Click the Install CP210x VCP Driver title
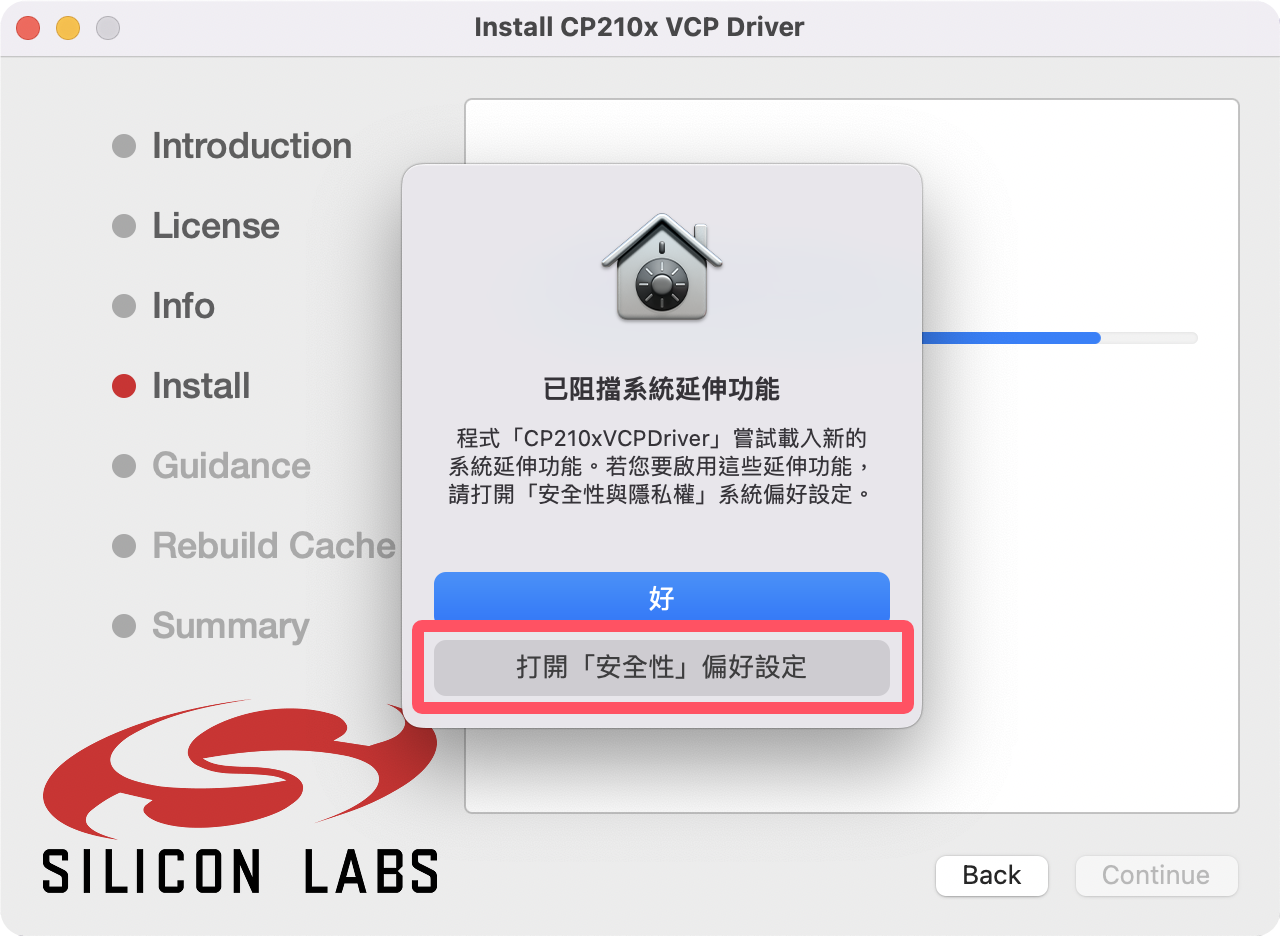This screenshot has width=1280, height=936. click(639, 27)
